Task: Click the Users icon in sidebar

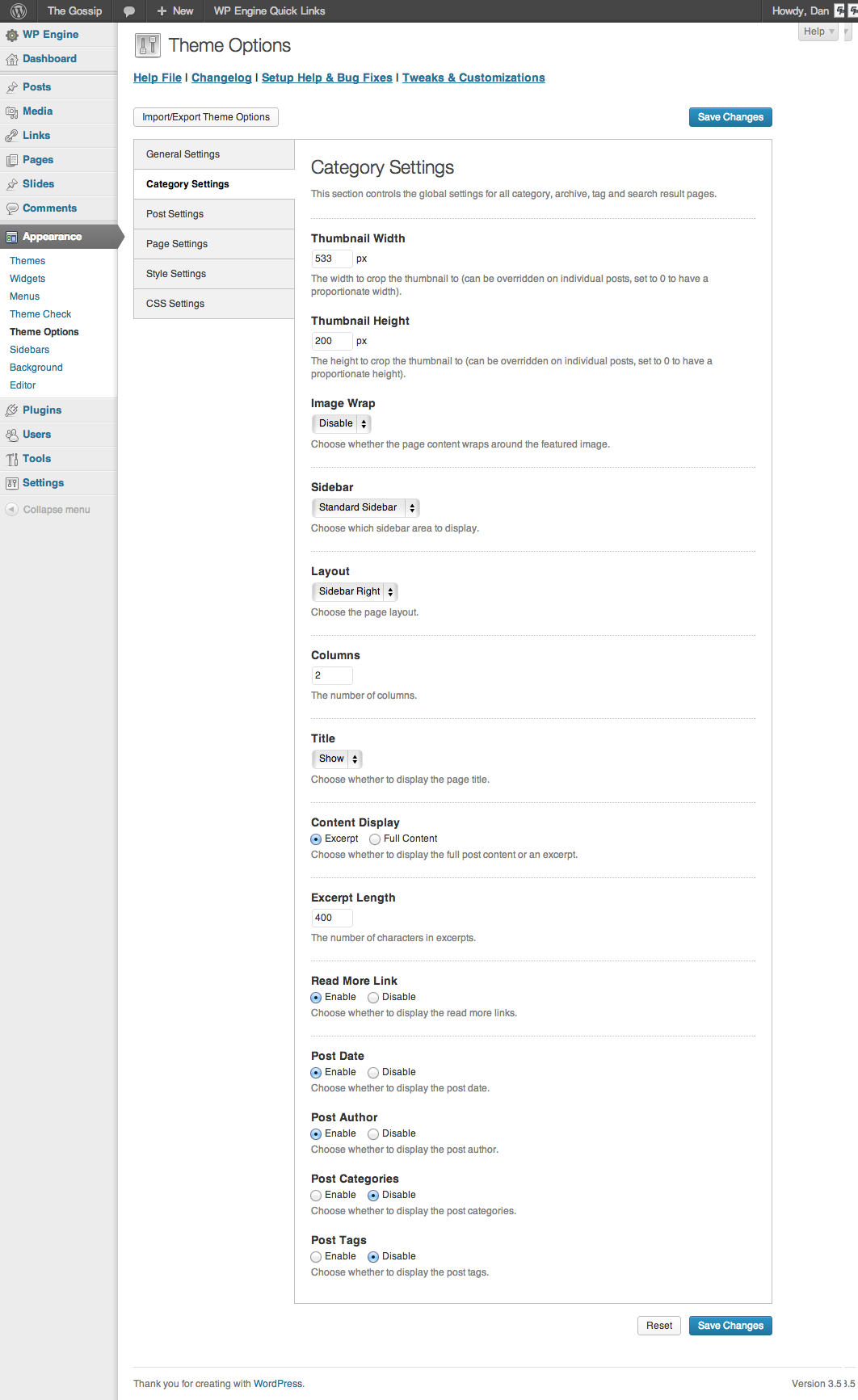Action: click(12, 435)
